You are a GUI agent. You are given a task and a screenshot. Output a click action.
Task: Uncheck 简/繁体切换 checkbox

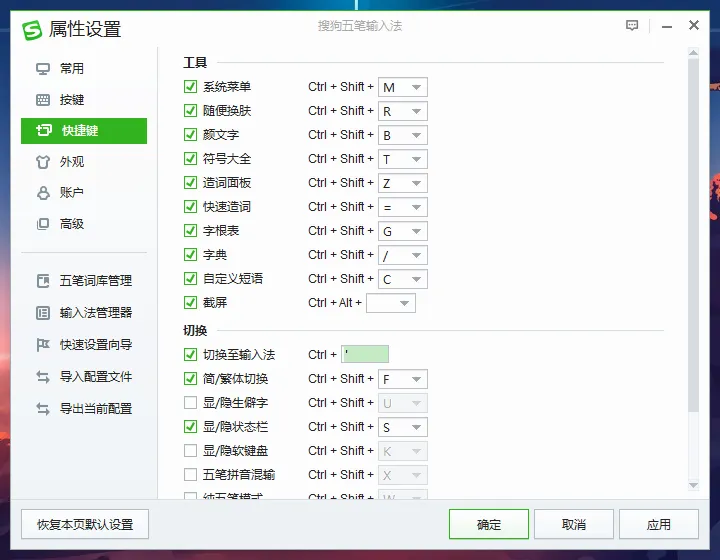[x=190, y=379]
